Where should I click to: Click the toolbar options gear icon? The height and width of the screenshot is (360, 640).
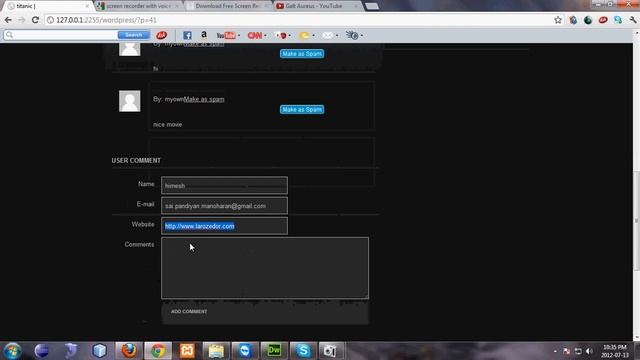tap(352, 36)
